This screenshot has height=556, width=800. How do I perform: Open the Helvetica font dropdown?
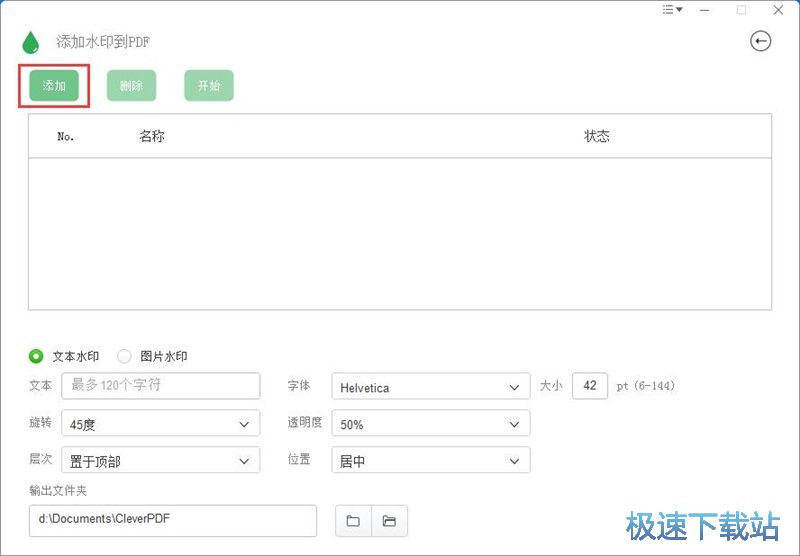point(431,387)
